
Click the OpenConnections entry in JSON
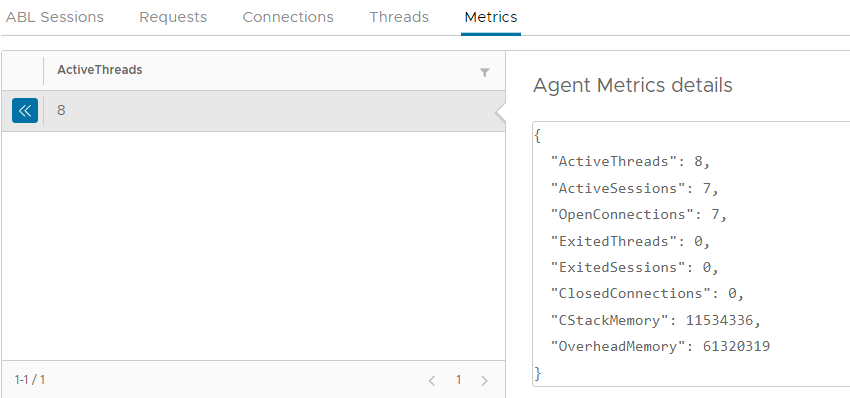(639, 215)
